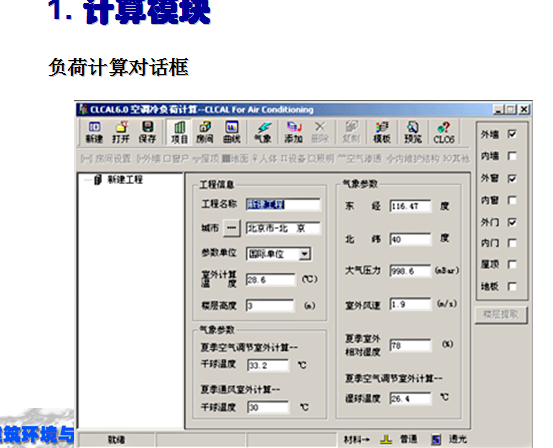Viewport: 553px width, 448px height.
Task: Open the 房间 (Room) toolbar icon
Action: pos(205,132)
